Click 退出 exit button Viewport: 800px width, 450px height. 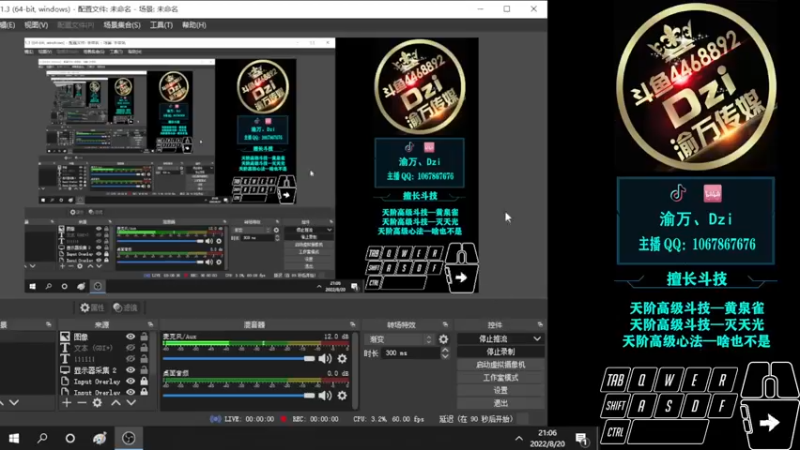(x=501, y=403)
